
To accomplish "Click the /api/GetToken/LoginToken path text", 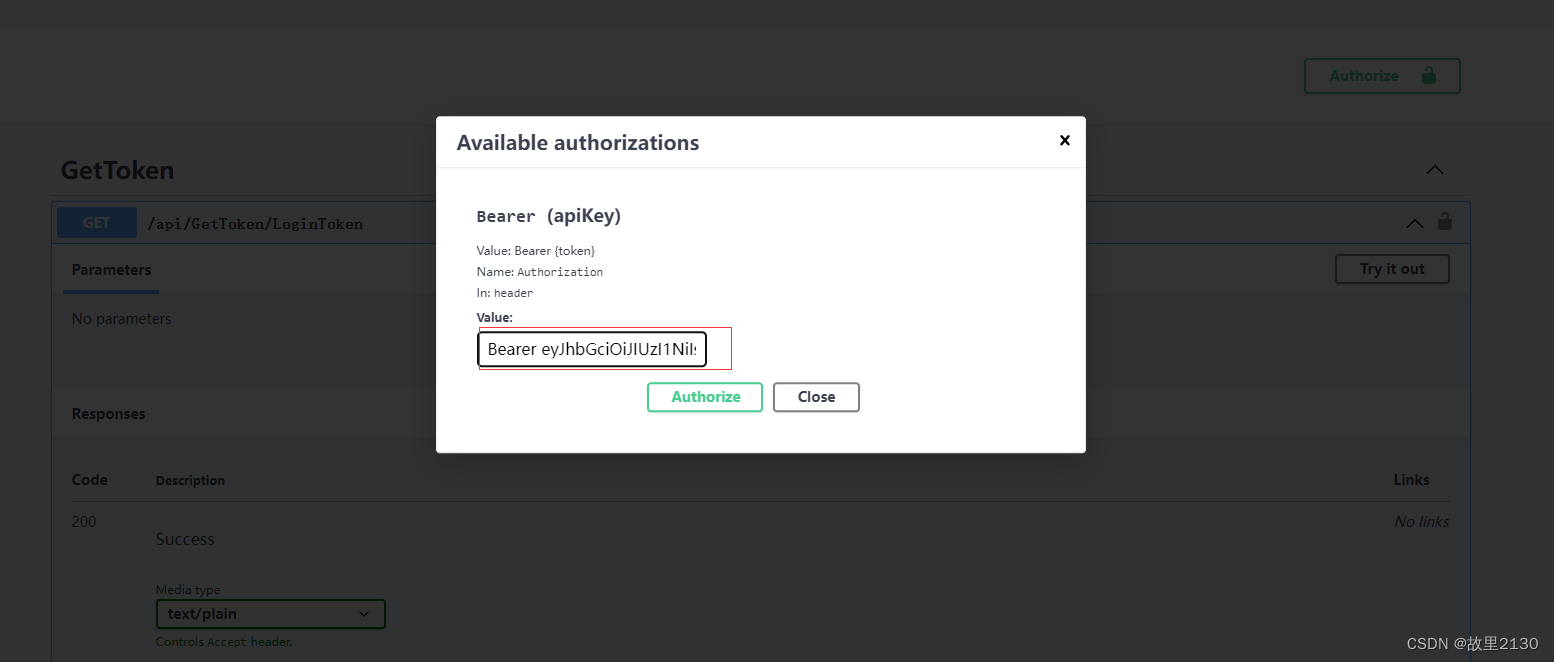I will (x=255, y=224).
